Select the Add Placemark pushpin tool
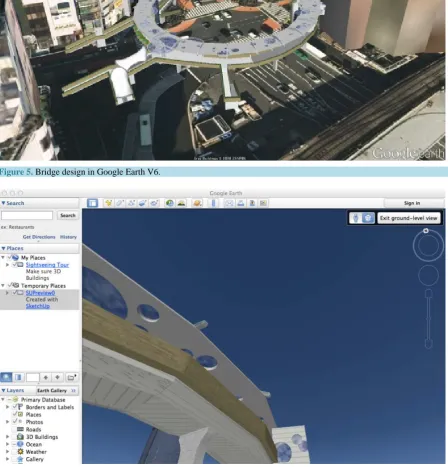 pos(108,203)
